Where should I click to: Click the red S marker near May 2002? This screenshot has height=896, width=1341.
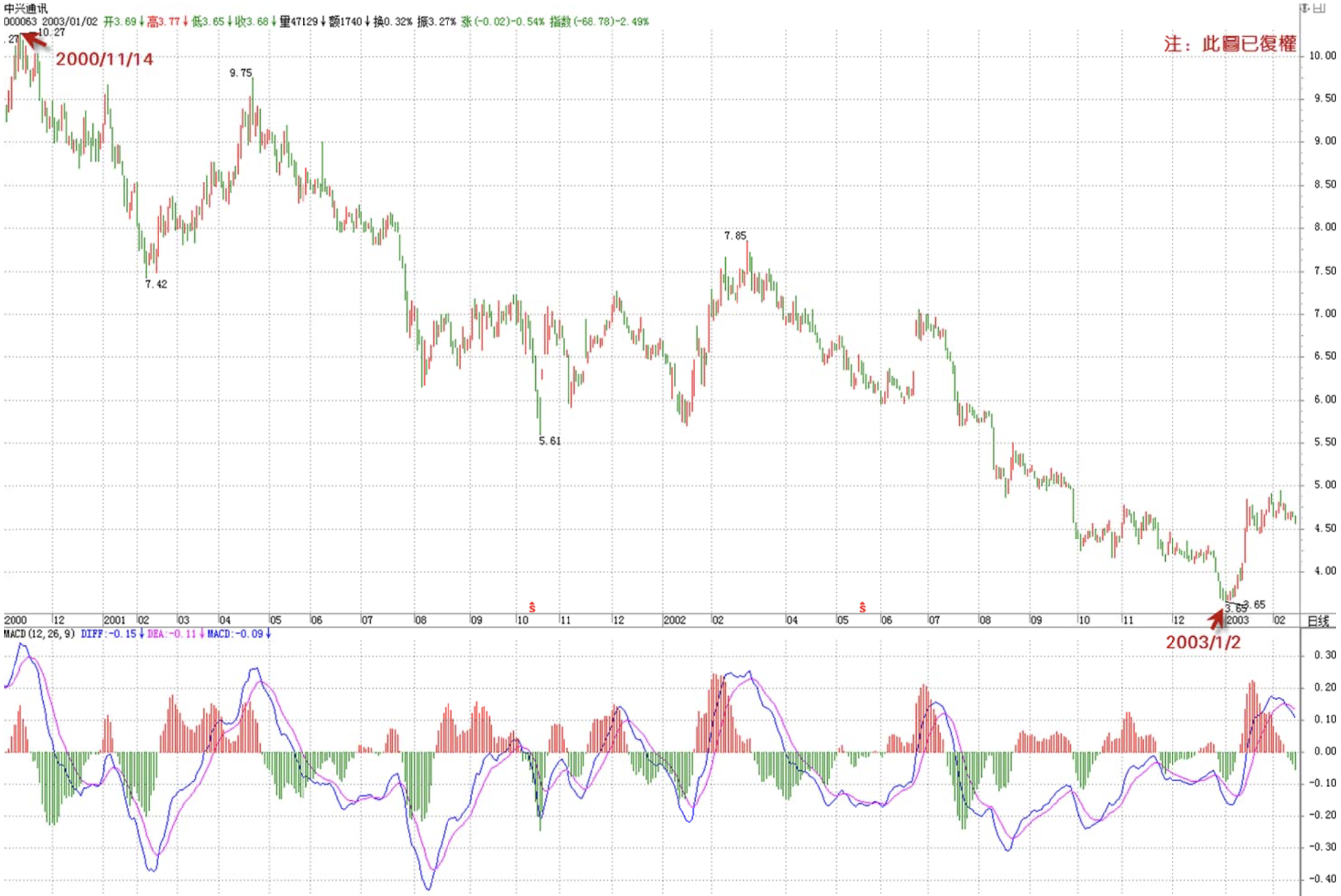pos(862,607)
